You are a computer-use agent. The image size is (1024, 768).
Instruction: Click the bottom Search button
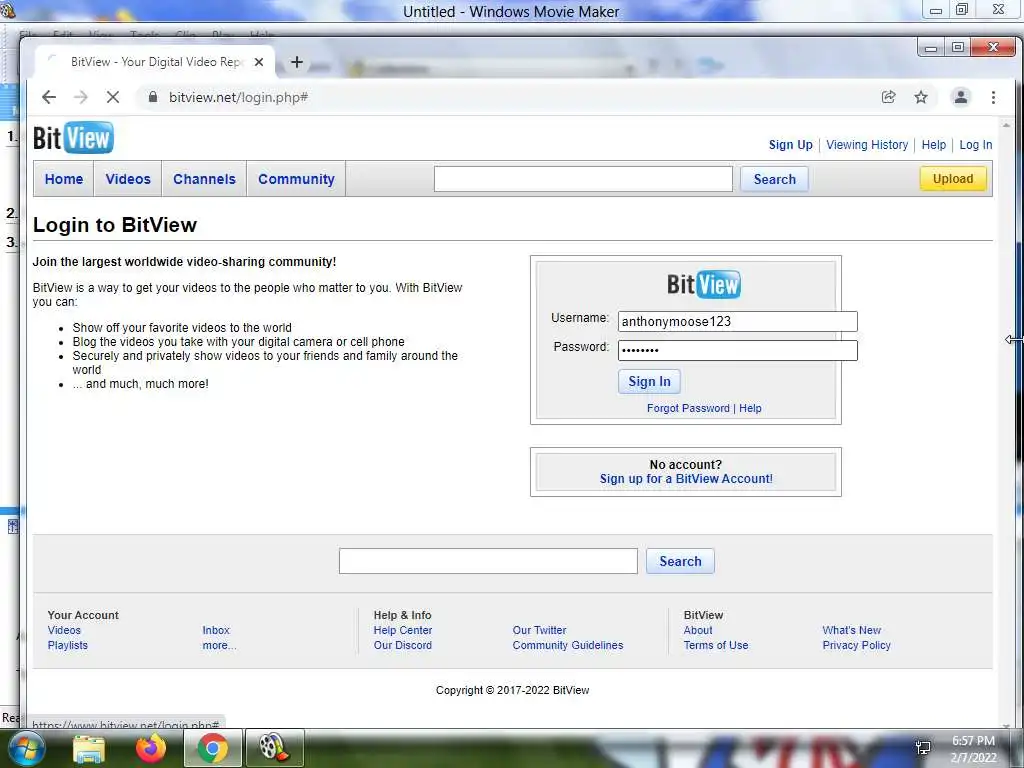click(680, 562)
